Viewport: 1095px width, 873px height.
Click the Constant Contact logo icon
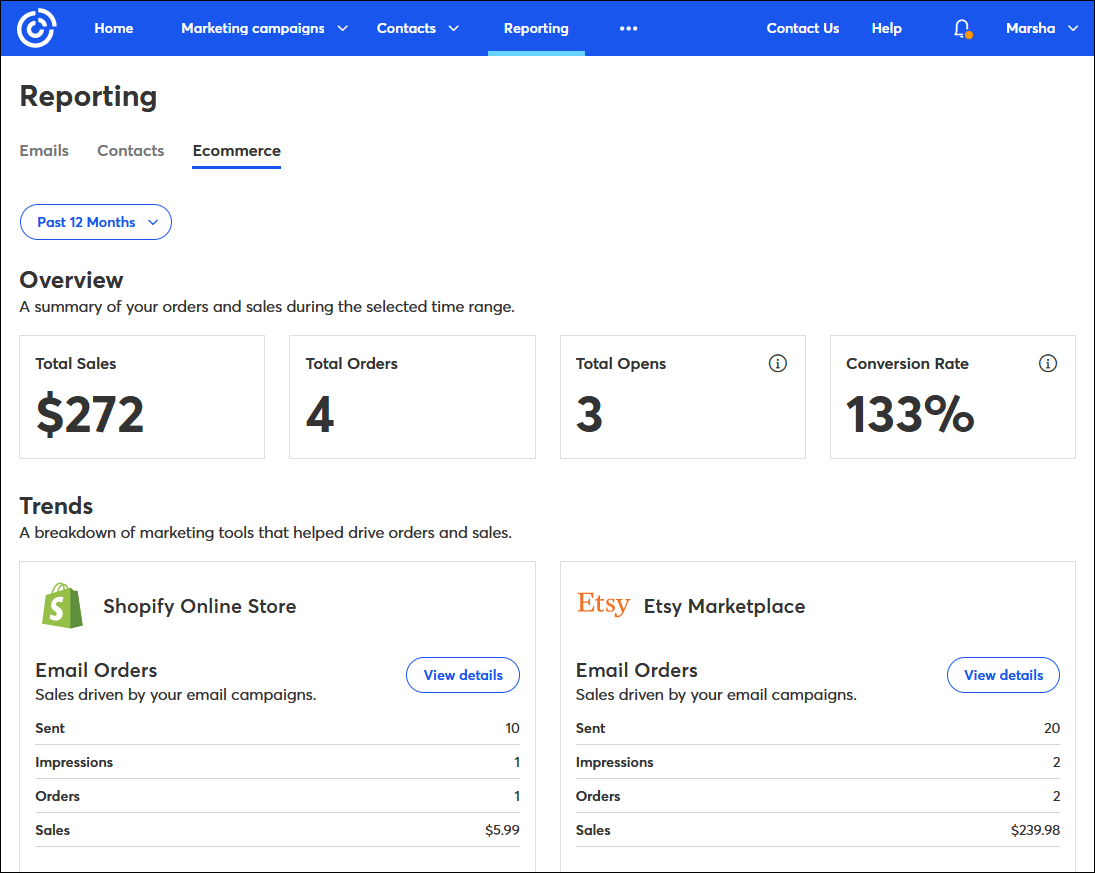pos(36,28)
